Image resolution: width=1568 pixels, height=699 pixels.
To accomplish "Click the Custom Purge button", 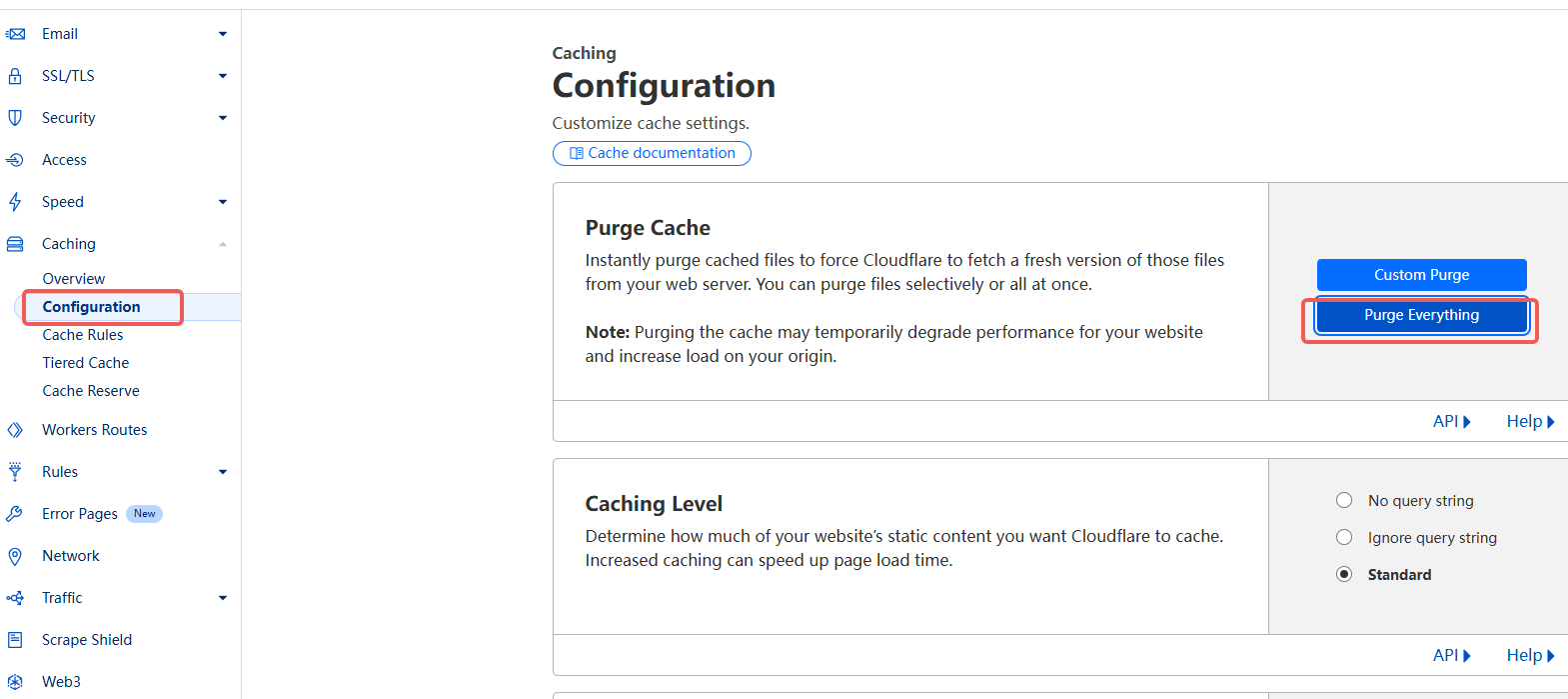I will pos(1421,275).
